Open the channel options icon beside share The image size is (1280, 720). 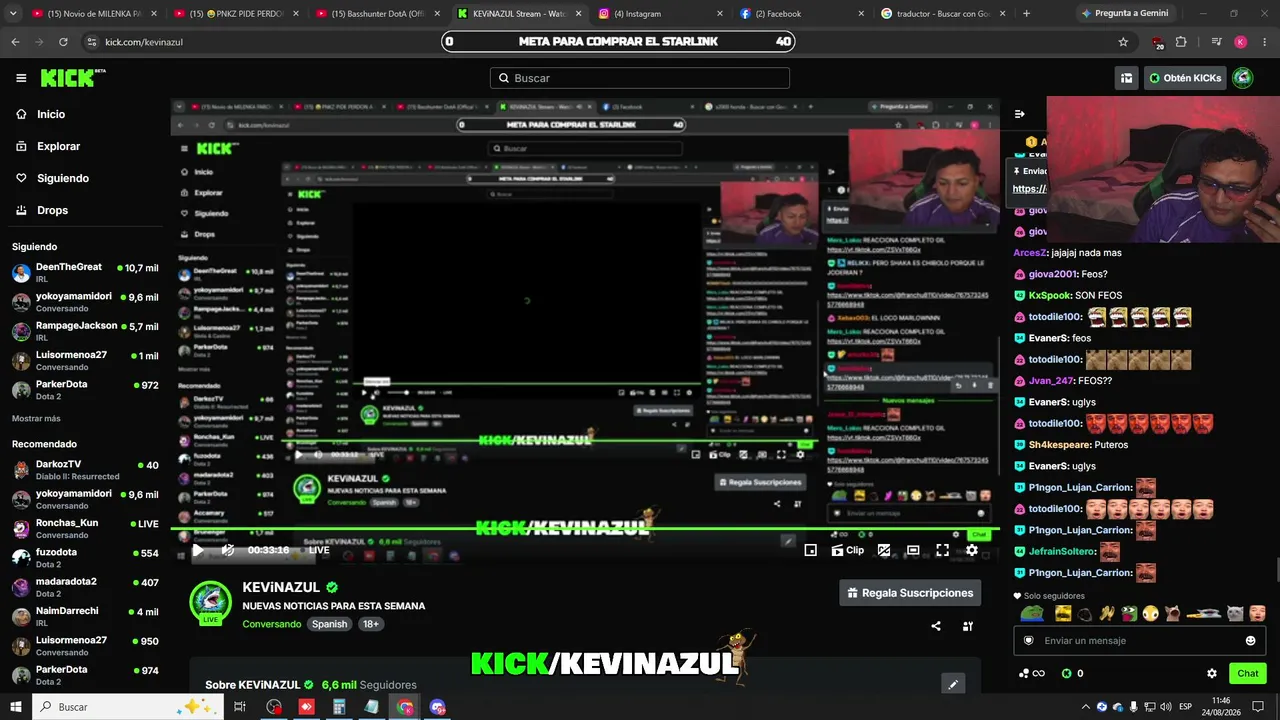point(968,626)
